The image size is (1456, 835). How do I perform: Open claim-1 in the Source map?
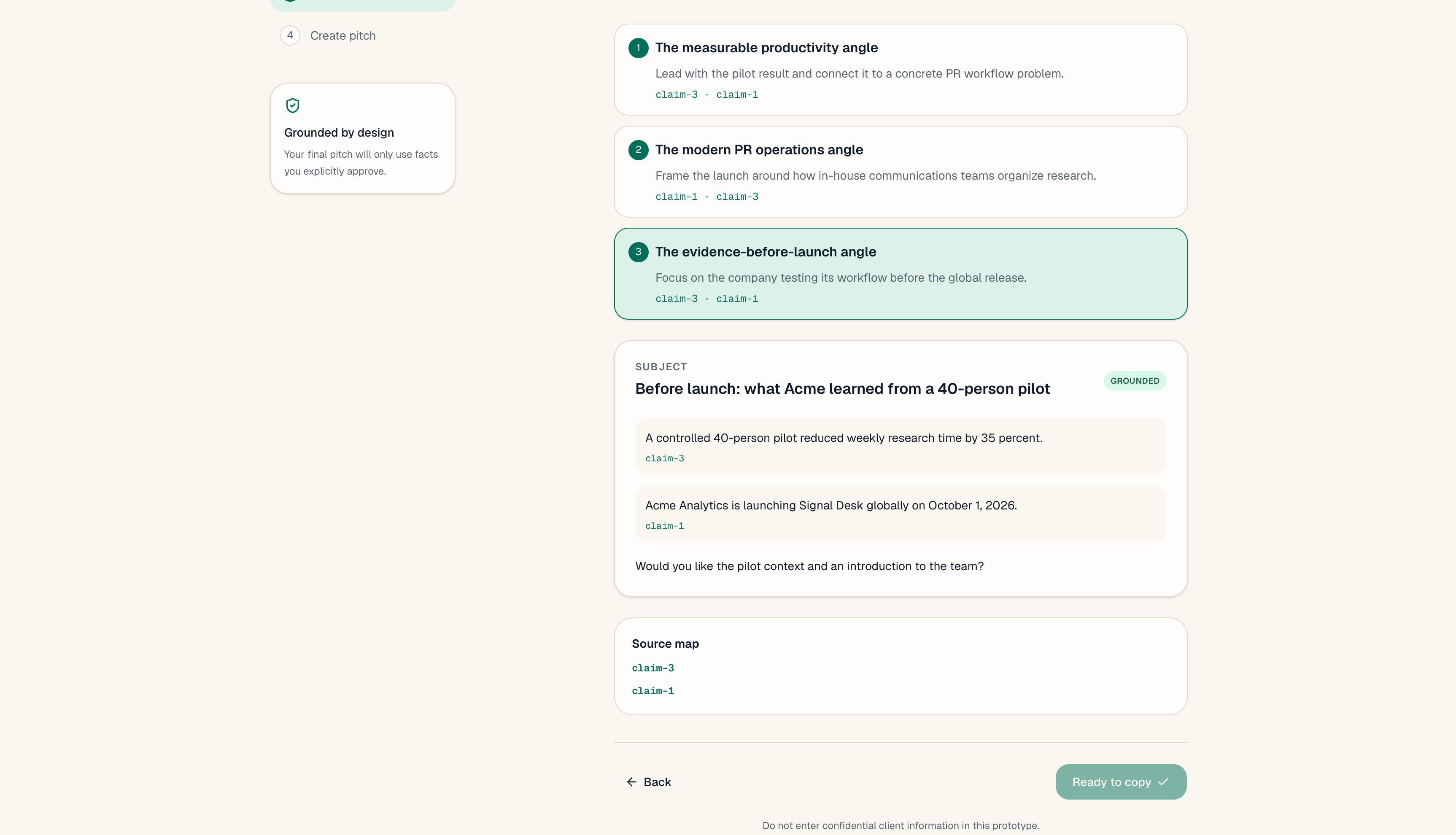tap(653, 691)
